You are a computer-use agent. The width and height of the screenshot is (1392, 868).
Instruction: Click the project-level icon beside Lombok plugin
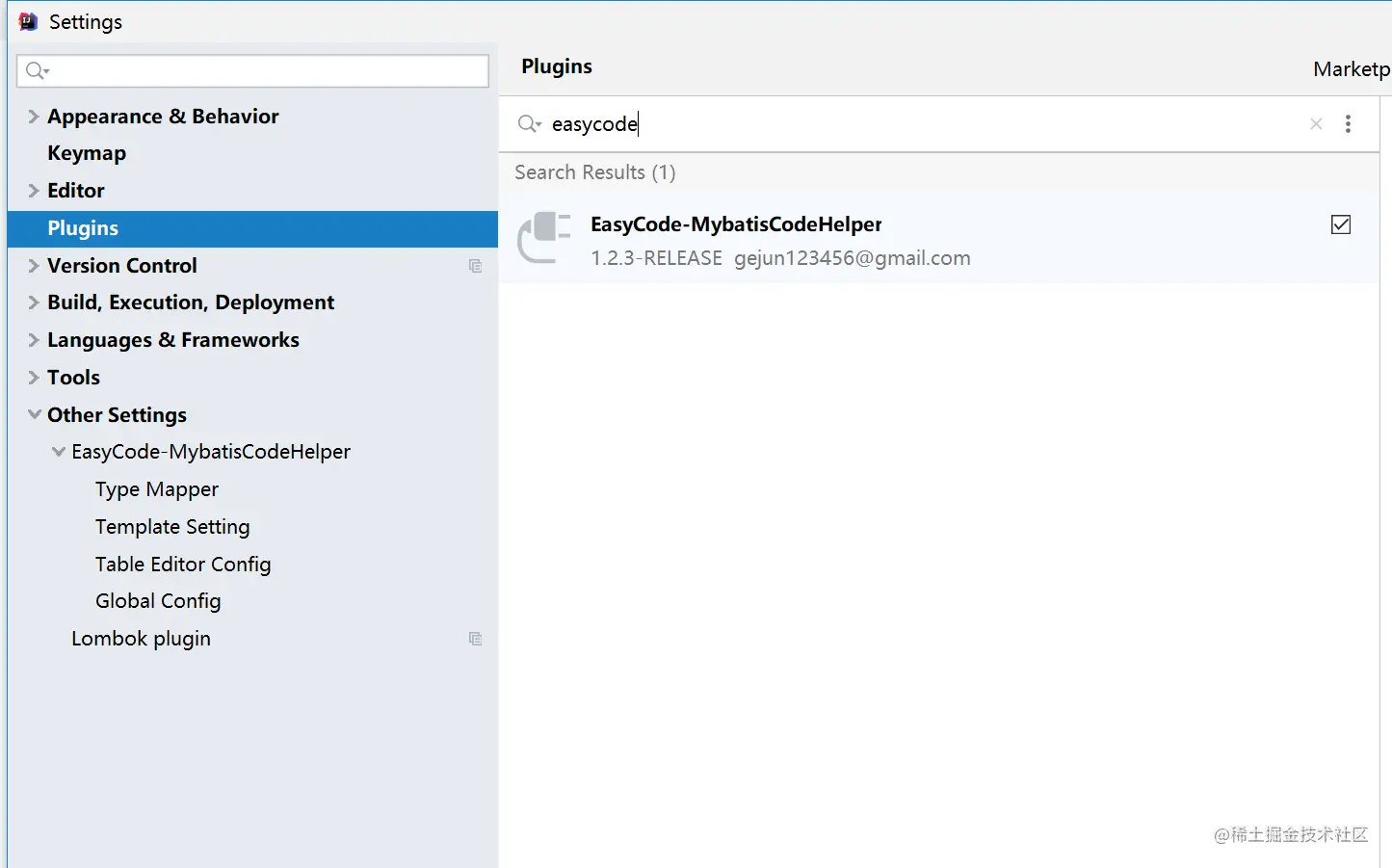475,639
